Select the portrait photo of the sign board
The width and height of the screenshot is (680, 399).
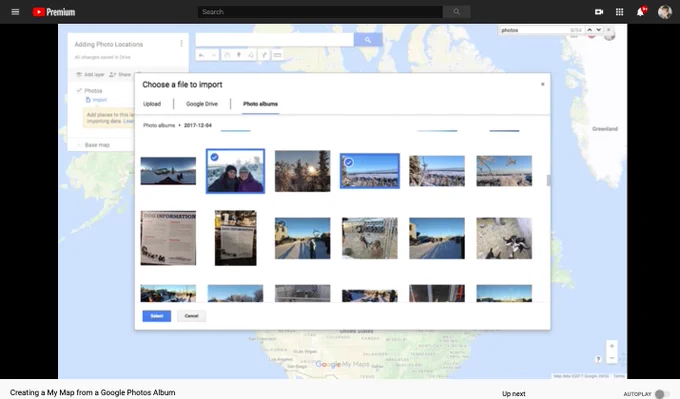[235, 238]
